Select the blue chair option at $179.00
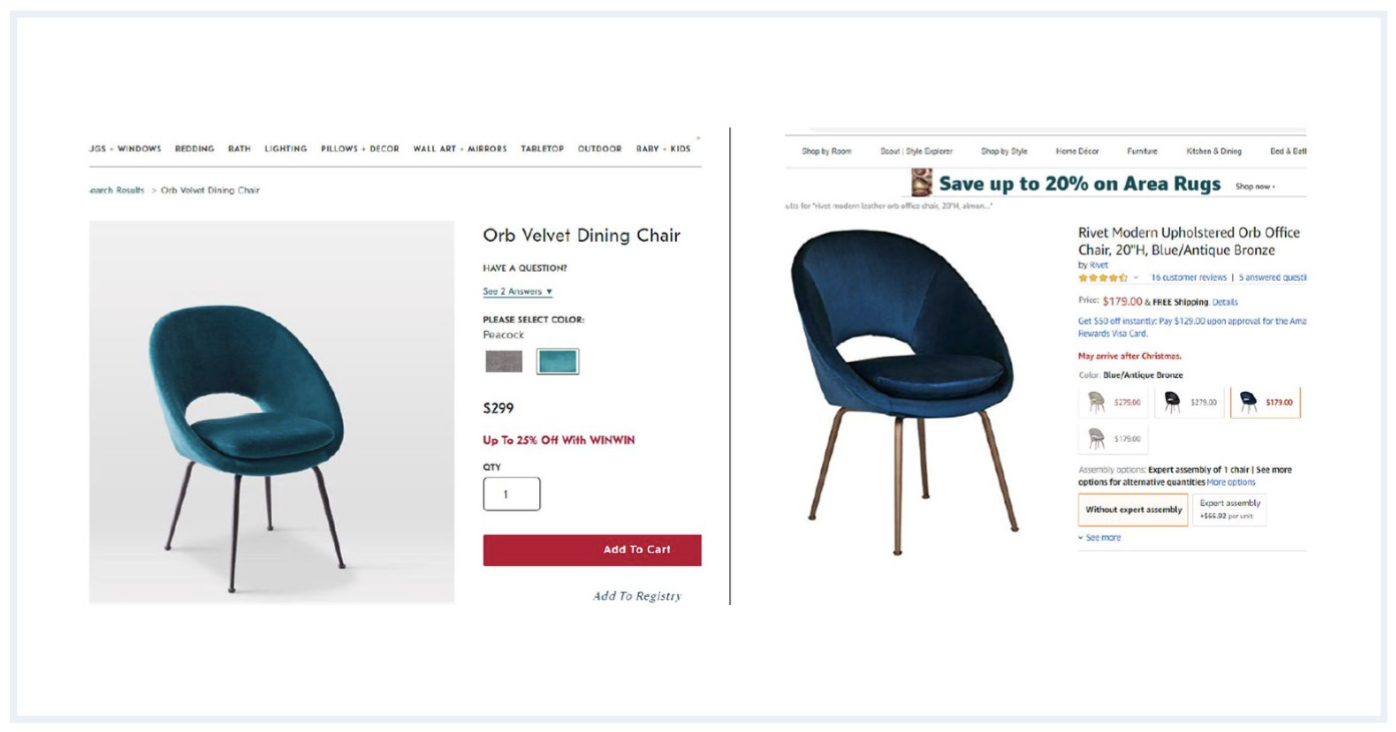 [x=1265, y=402]
